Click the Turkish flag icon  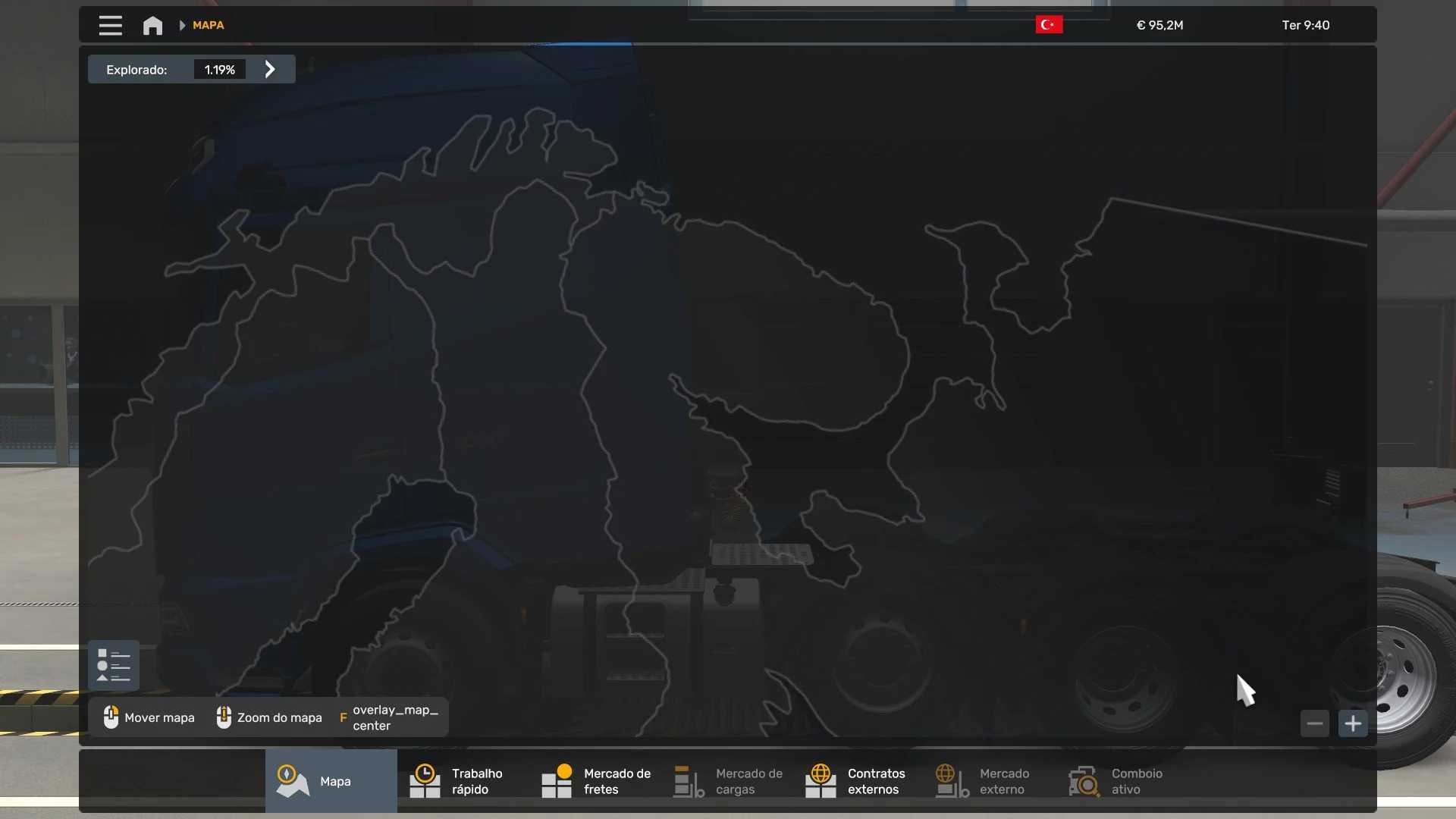coord(1049,25)
